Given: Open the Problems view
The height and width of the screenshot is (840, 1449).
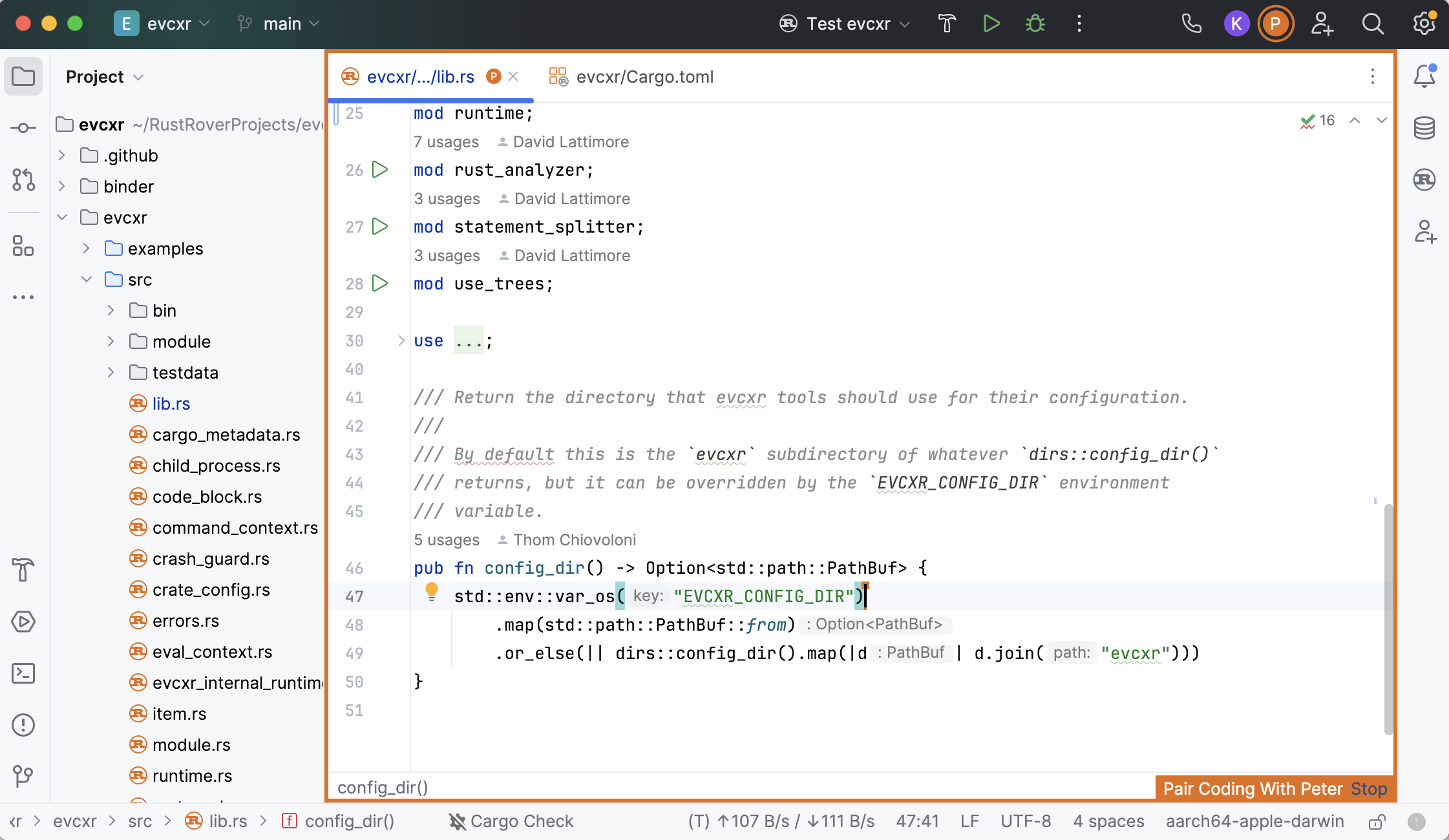Looking at the screenshot, I should (x=23, y=724).
